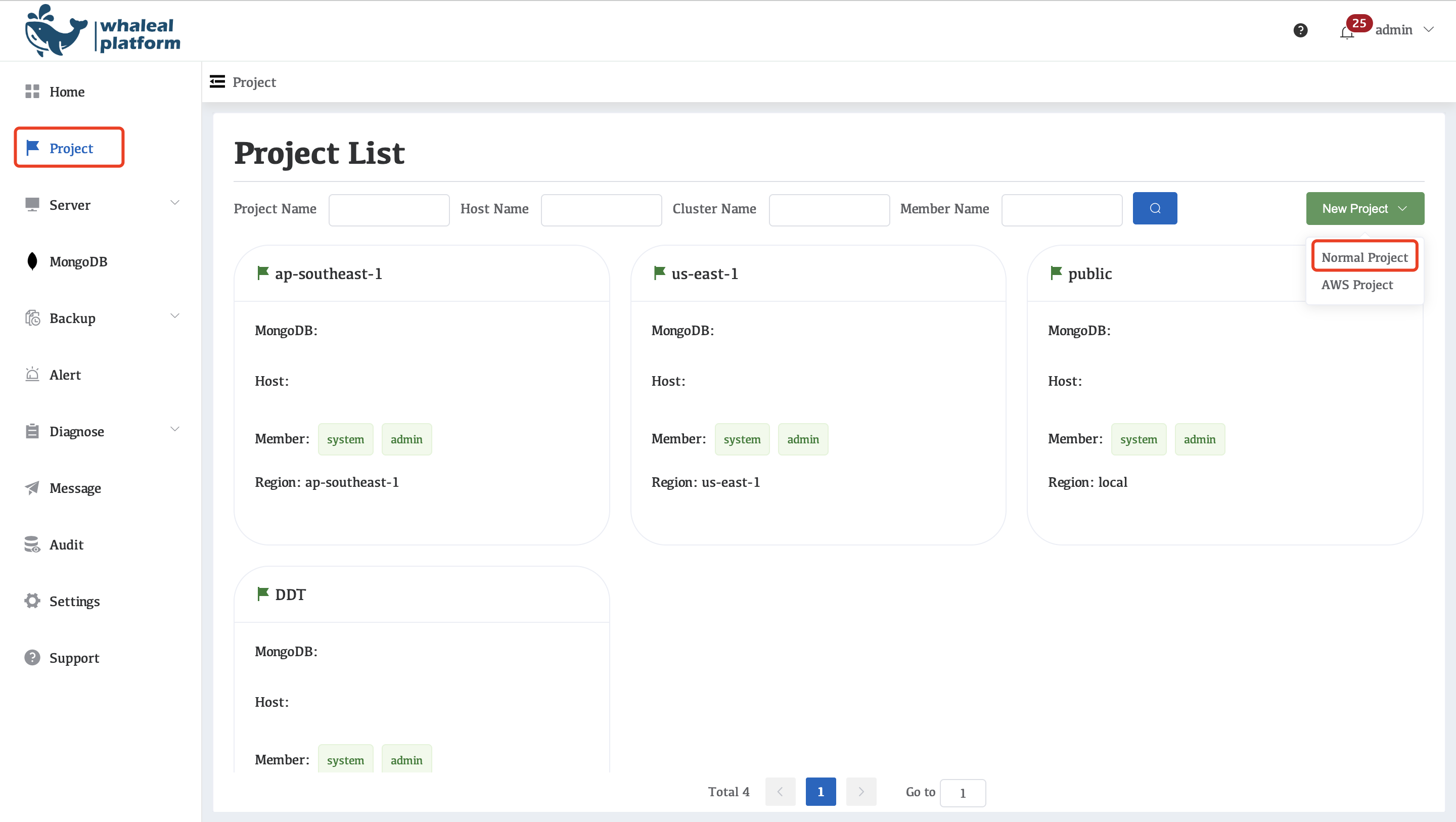The image size is (1456, 822).
Task: Click the New Project button
Action: click(1364, 208)
